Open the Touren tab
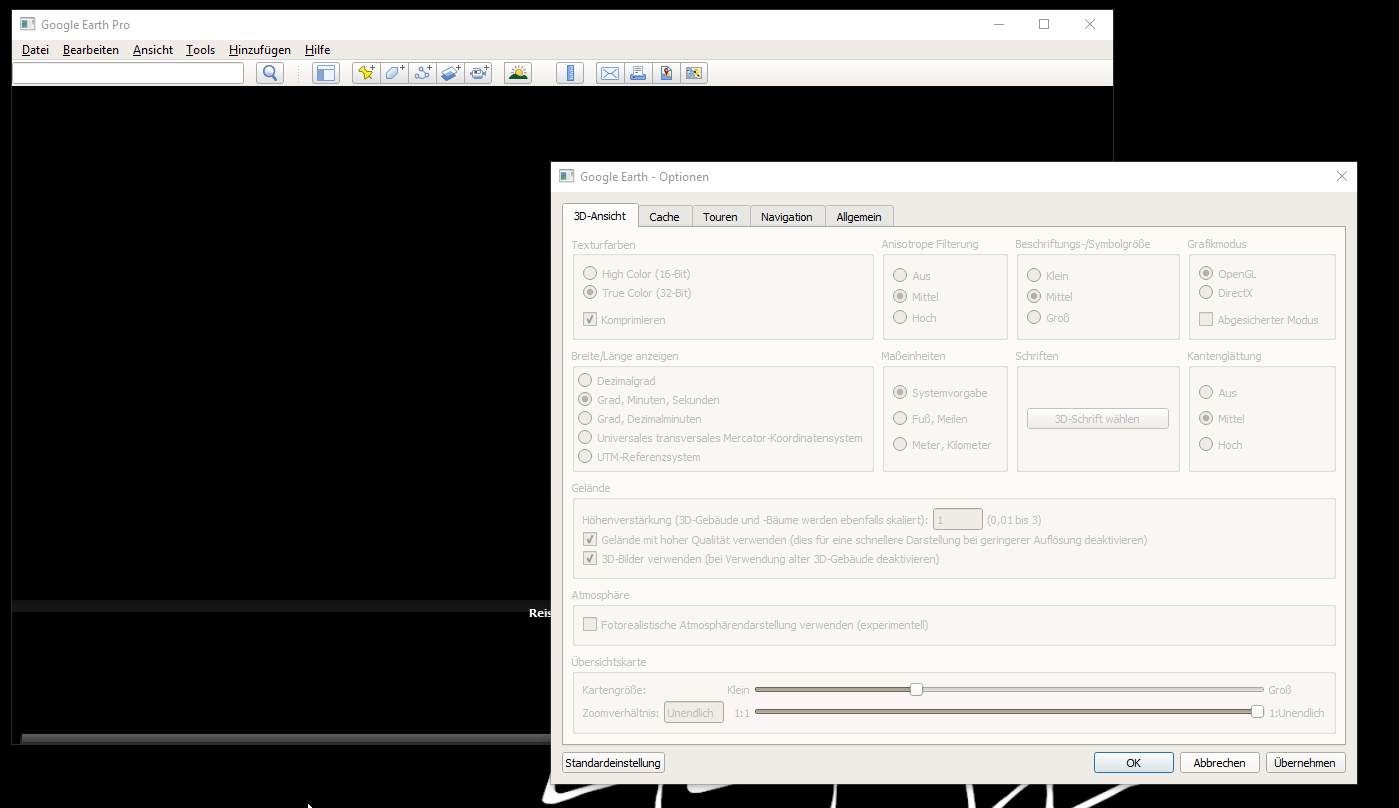Screen dimensions: 1399x808 click(x=720, y=217)
